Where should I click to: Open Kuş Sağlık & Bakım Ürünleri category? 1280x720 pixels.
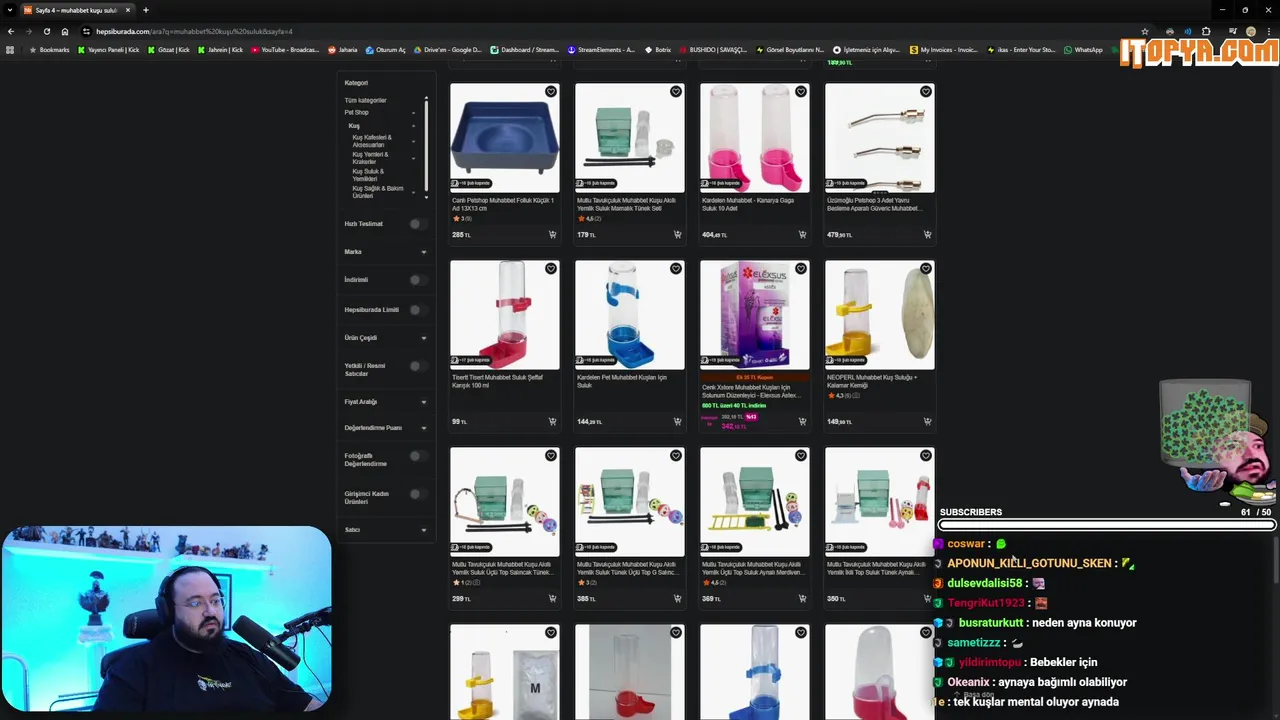coord(378,192)
